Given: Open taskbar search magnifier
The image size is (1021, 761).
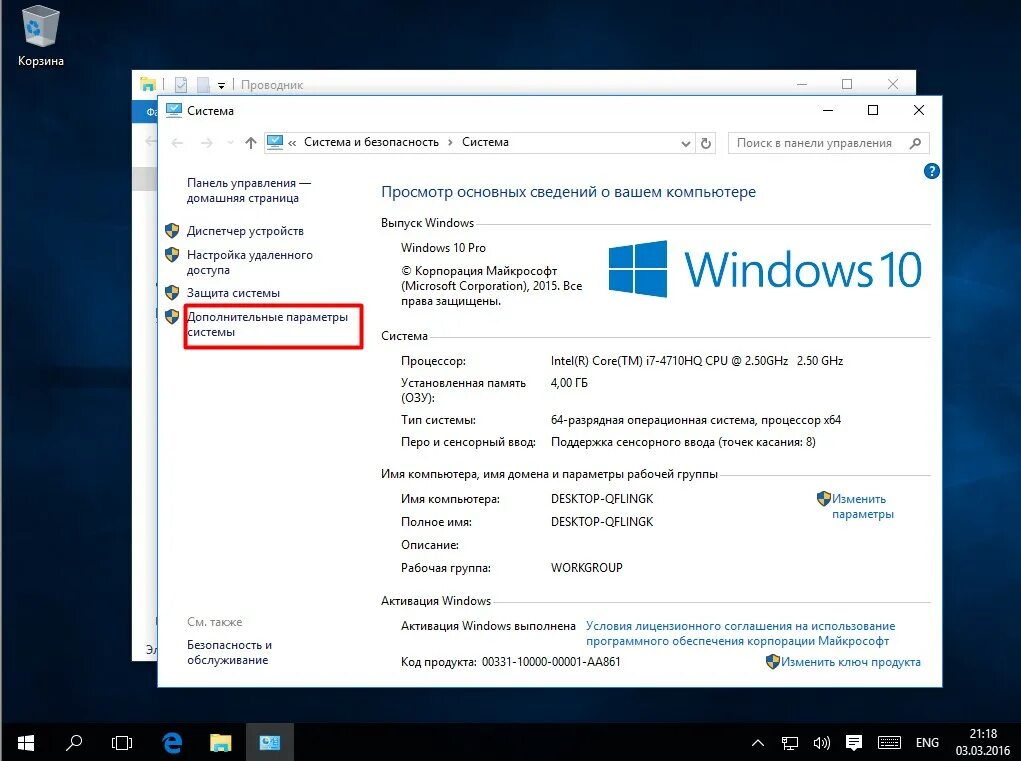Looking at the screenshot, I should click(x=74, y=743).
